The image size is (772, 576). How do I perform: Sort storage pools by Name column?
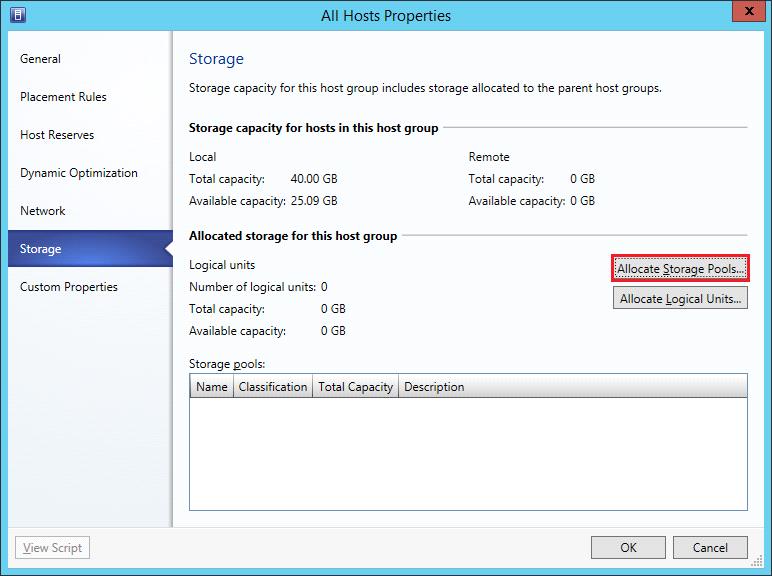[211, 387]
